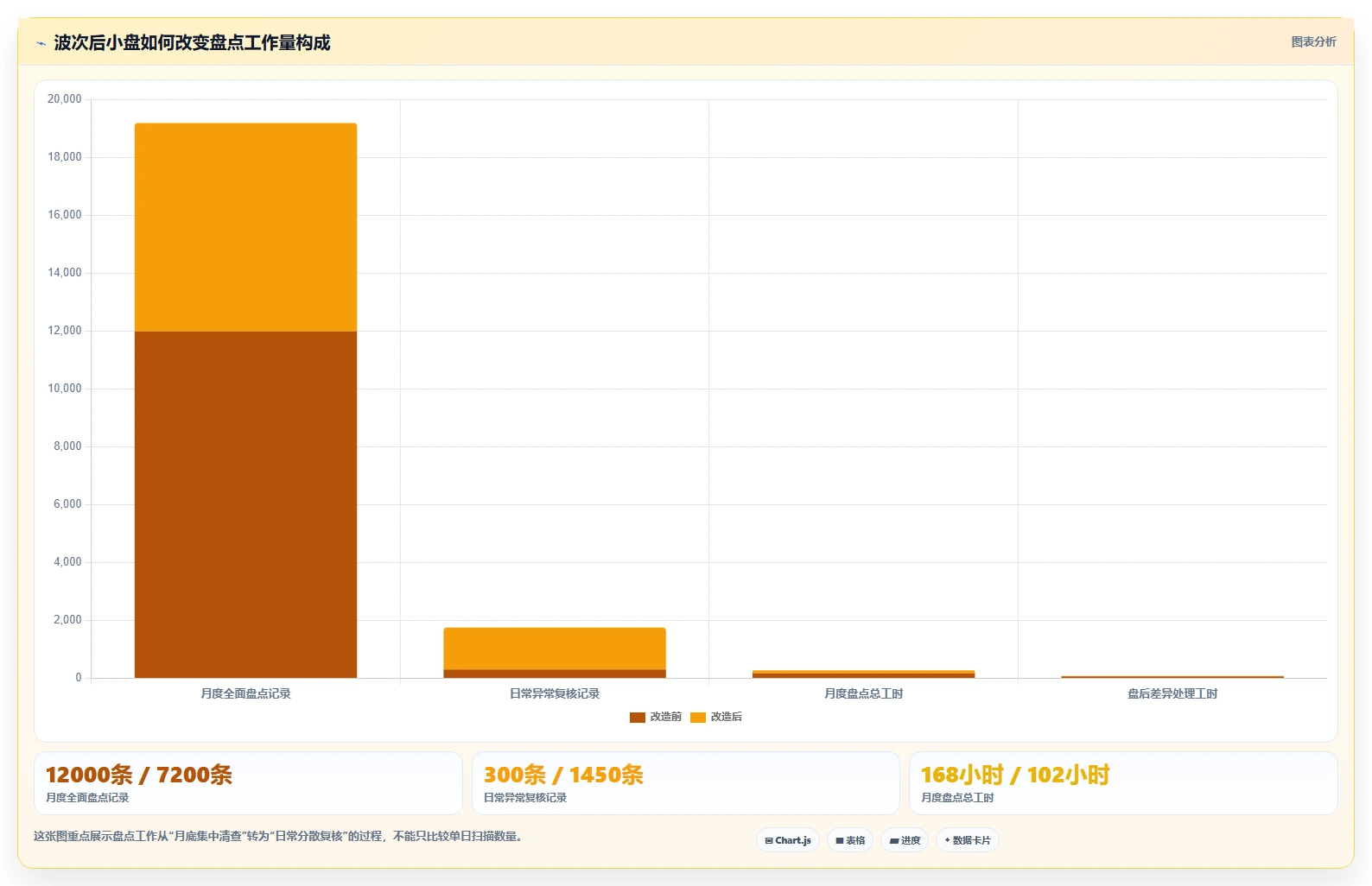Screen dimensions: 1372x886
Task: Click the footnote starting 这张图重点展示盘点工作
Action: point(278,836)
